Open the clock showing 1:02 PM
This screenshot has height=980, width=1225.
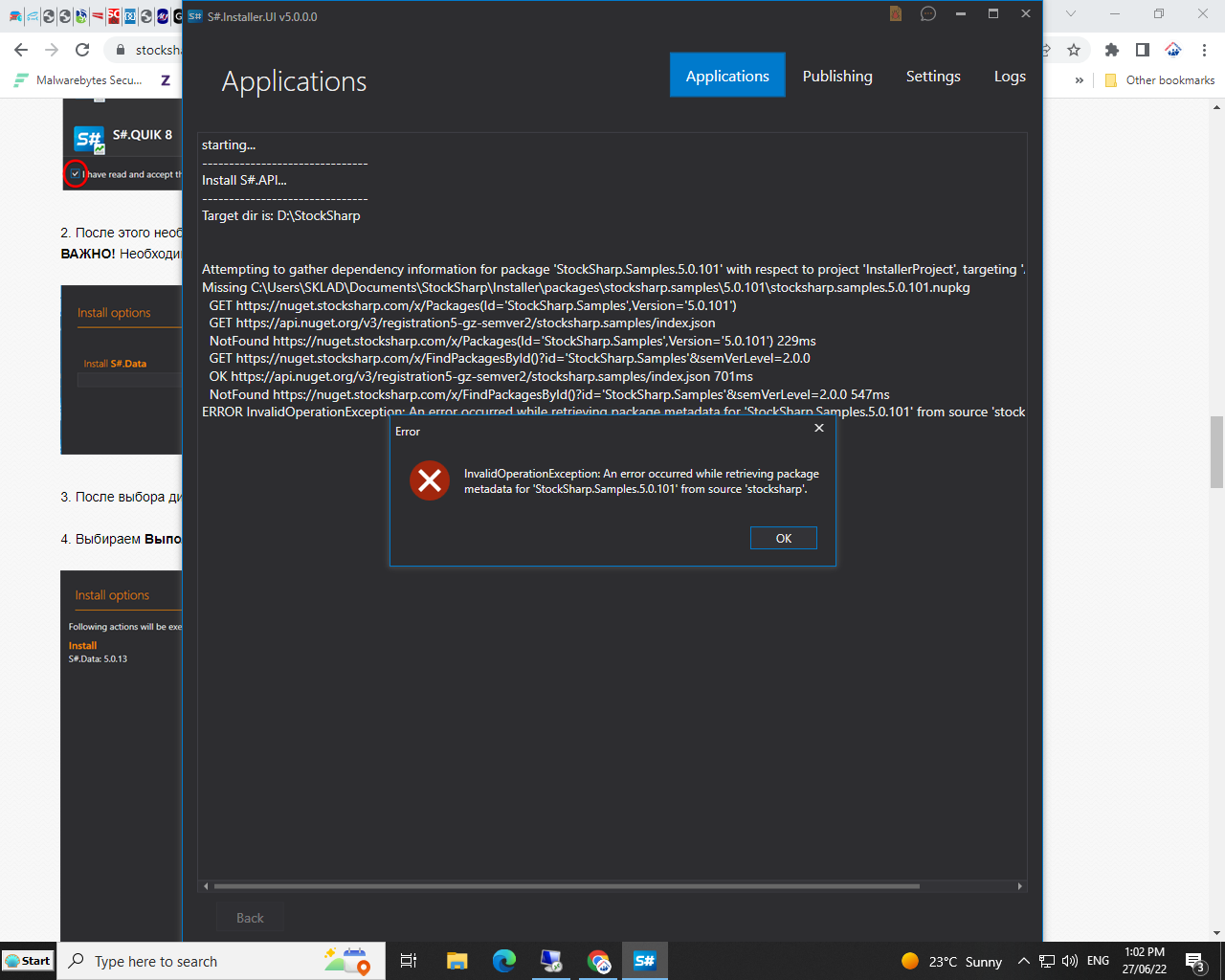tap(1145, 961)
